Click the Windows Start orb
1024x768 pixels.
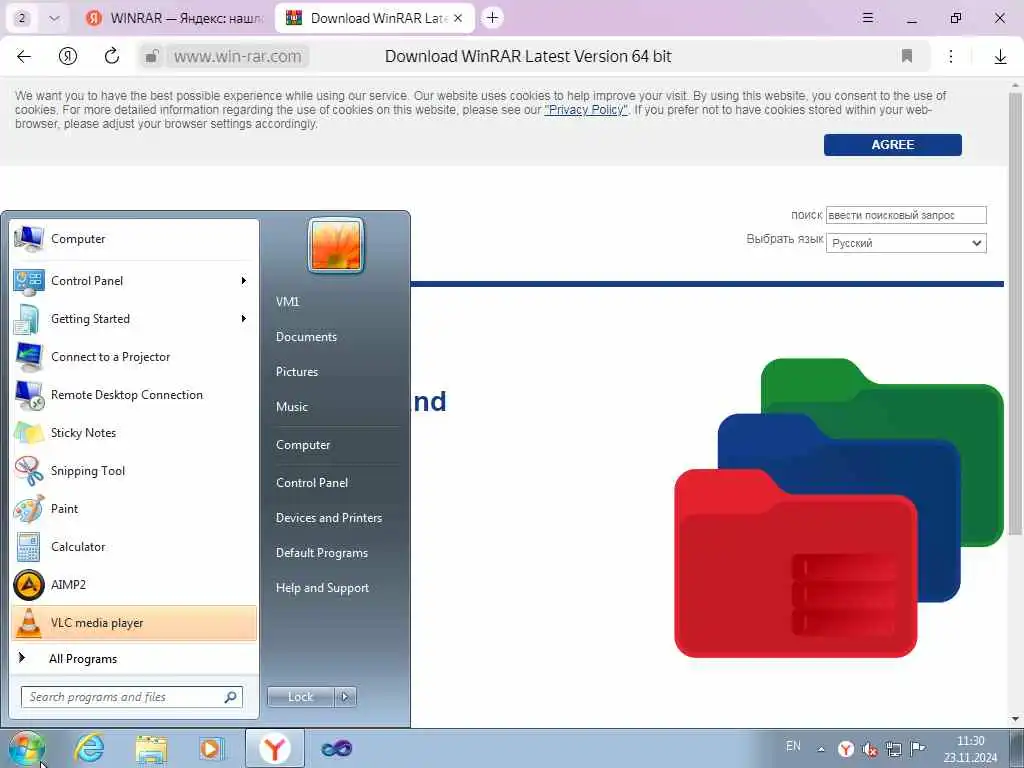click(x=26, y=748)
